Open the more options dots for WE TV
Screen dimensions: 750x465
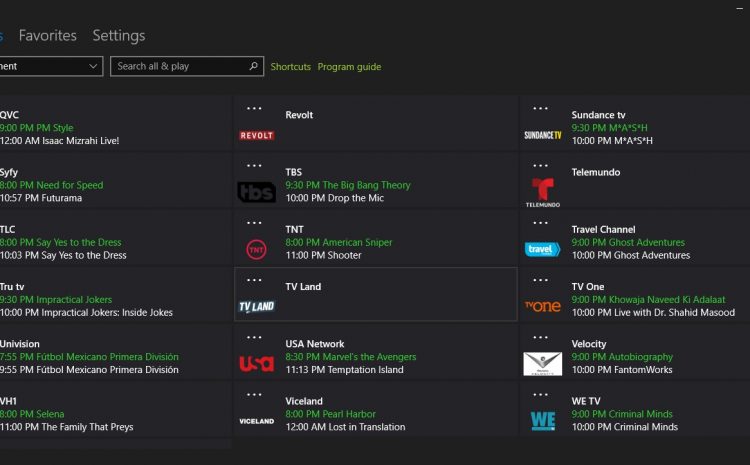coord(540,395)
